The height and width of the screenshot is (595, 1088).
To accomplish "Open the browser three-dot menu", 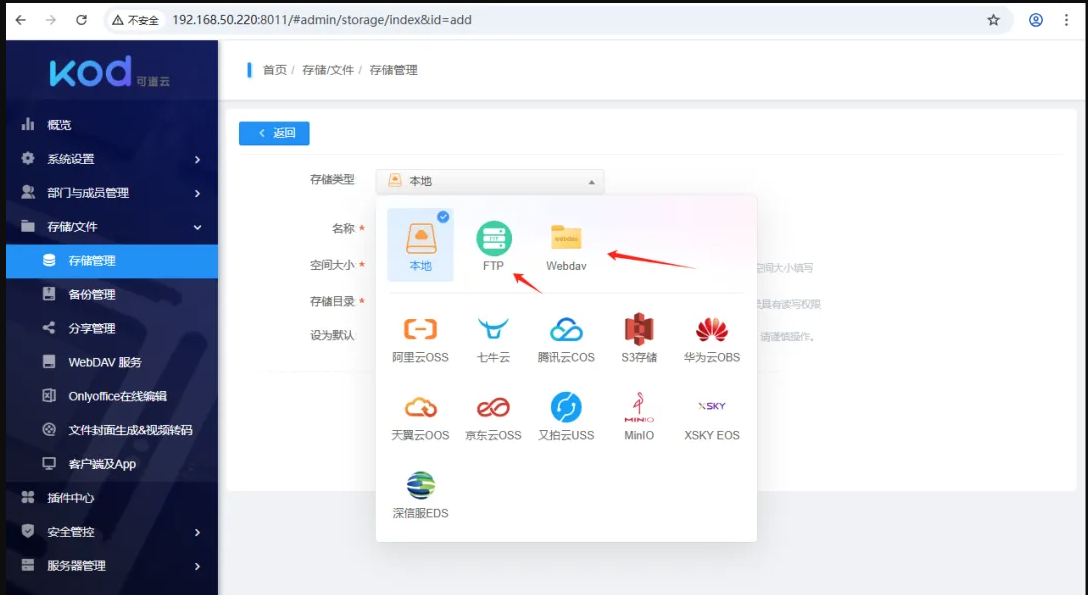I will point(1066,20).
